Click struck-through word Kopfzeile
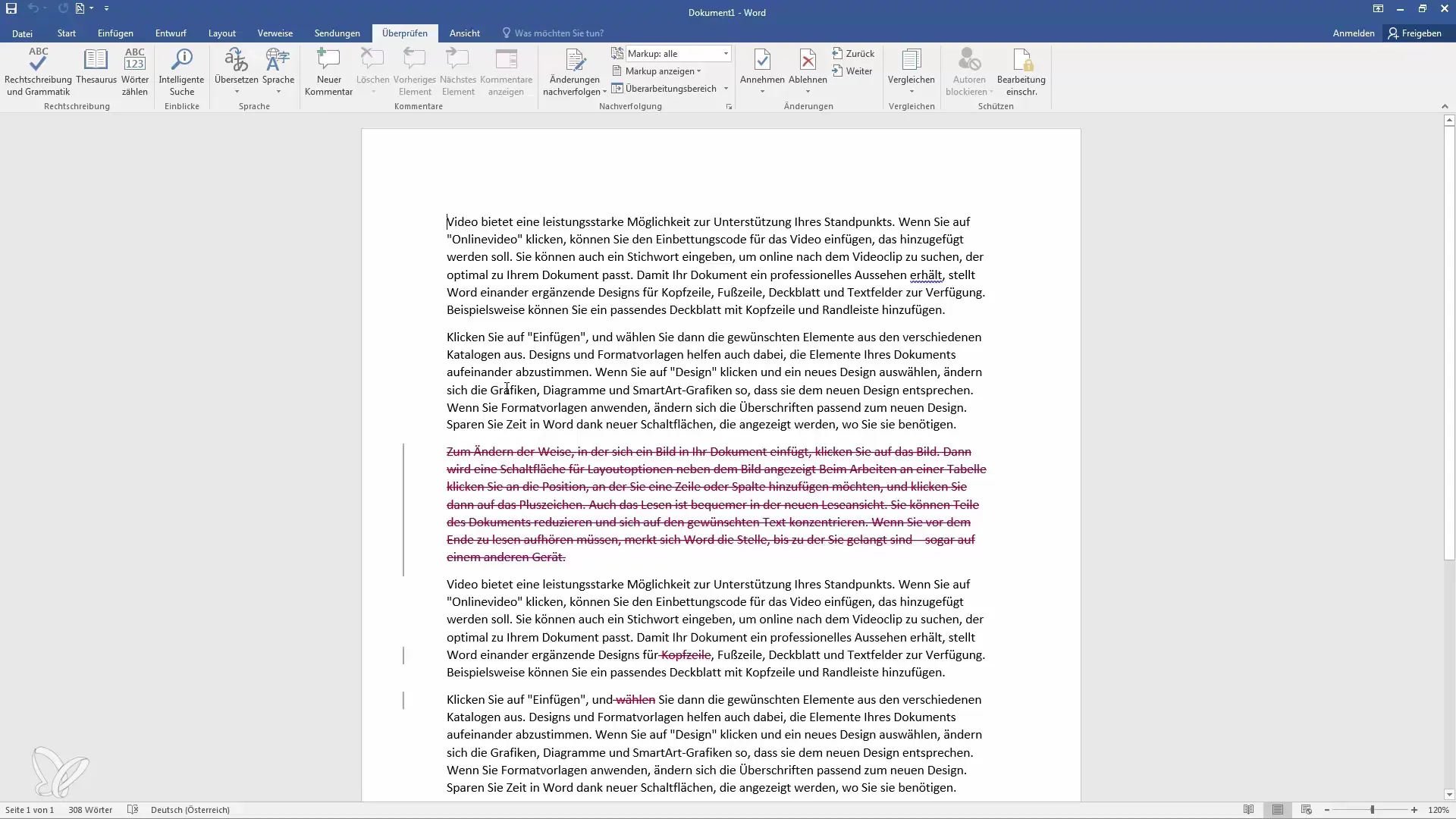Screen dimensions: 1456x819 click(686, 655)
